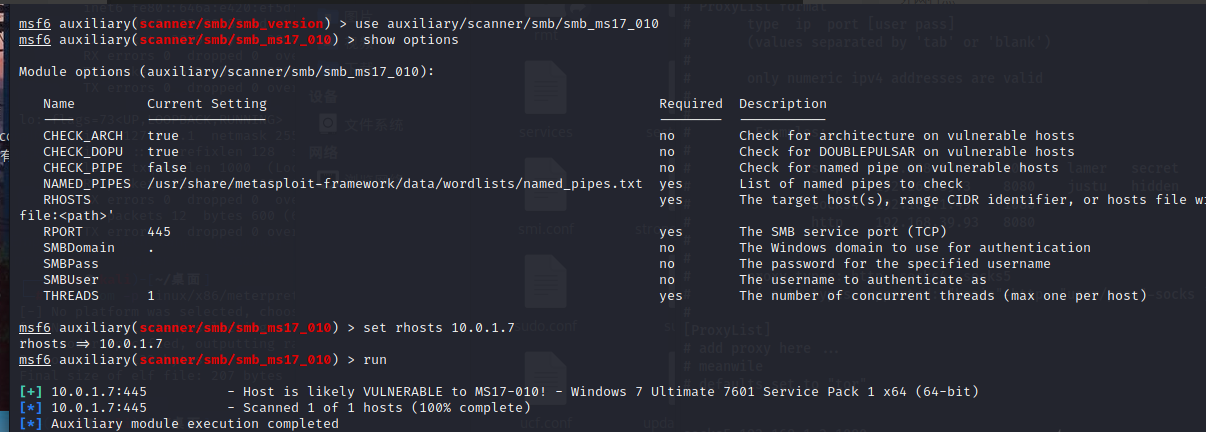Select the faint smi.conf file icon
Image resolution: width=1206 pixels, height=432 pixels.
coord(545,196)
